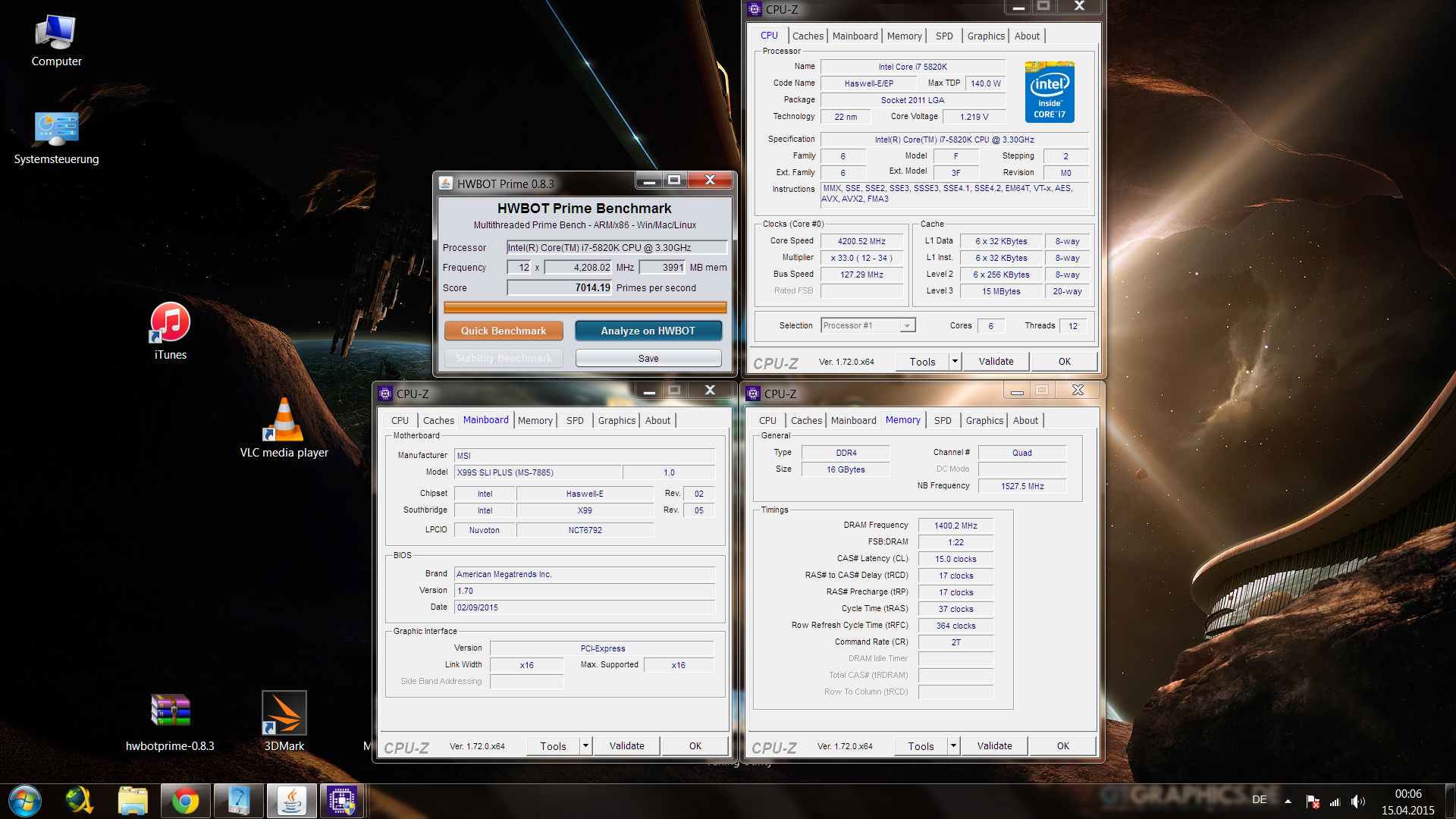1456x819 pixels.
Task: Click the Core Speed value 4200.52 MHz
Action: click(861, 241)
